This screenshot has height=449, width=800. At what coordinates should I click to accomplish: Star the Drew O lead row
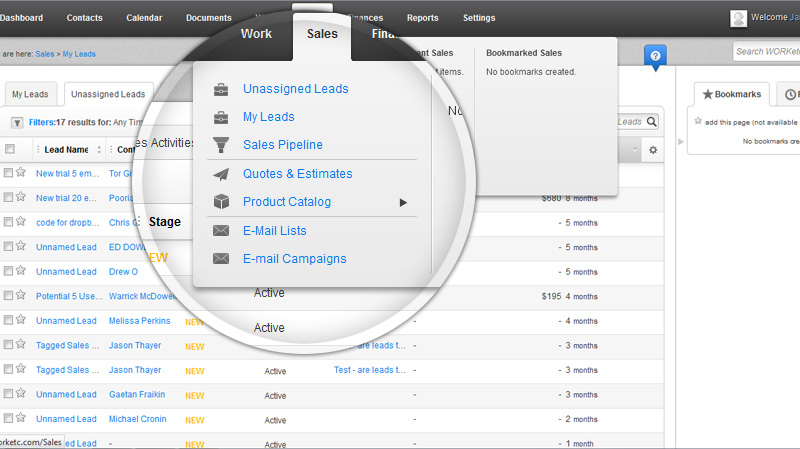pyautogui.click(x=20, y=270)
